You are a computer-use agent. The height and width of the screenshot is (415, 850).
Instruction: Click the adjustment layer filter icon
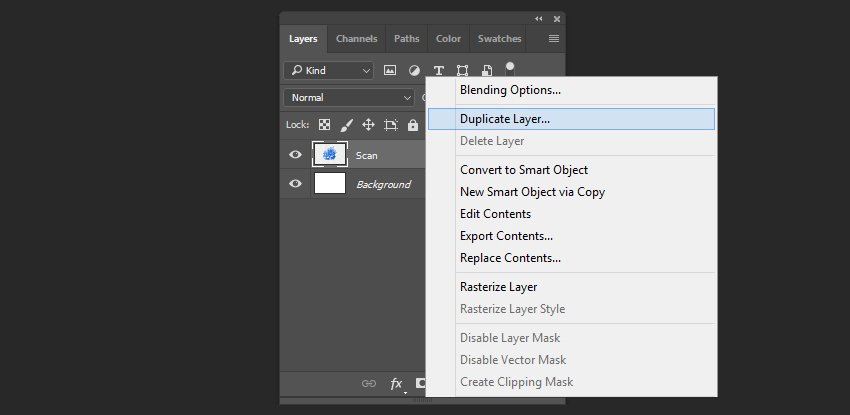(414, 70)
